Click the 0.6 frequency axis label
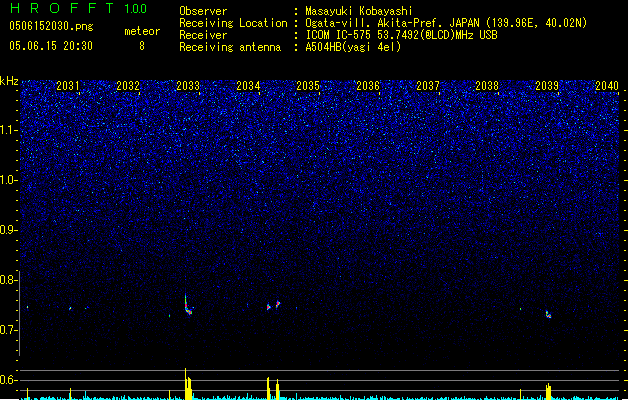Screen dimensions: 629x400 [8, 380]
